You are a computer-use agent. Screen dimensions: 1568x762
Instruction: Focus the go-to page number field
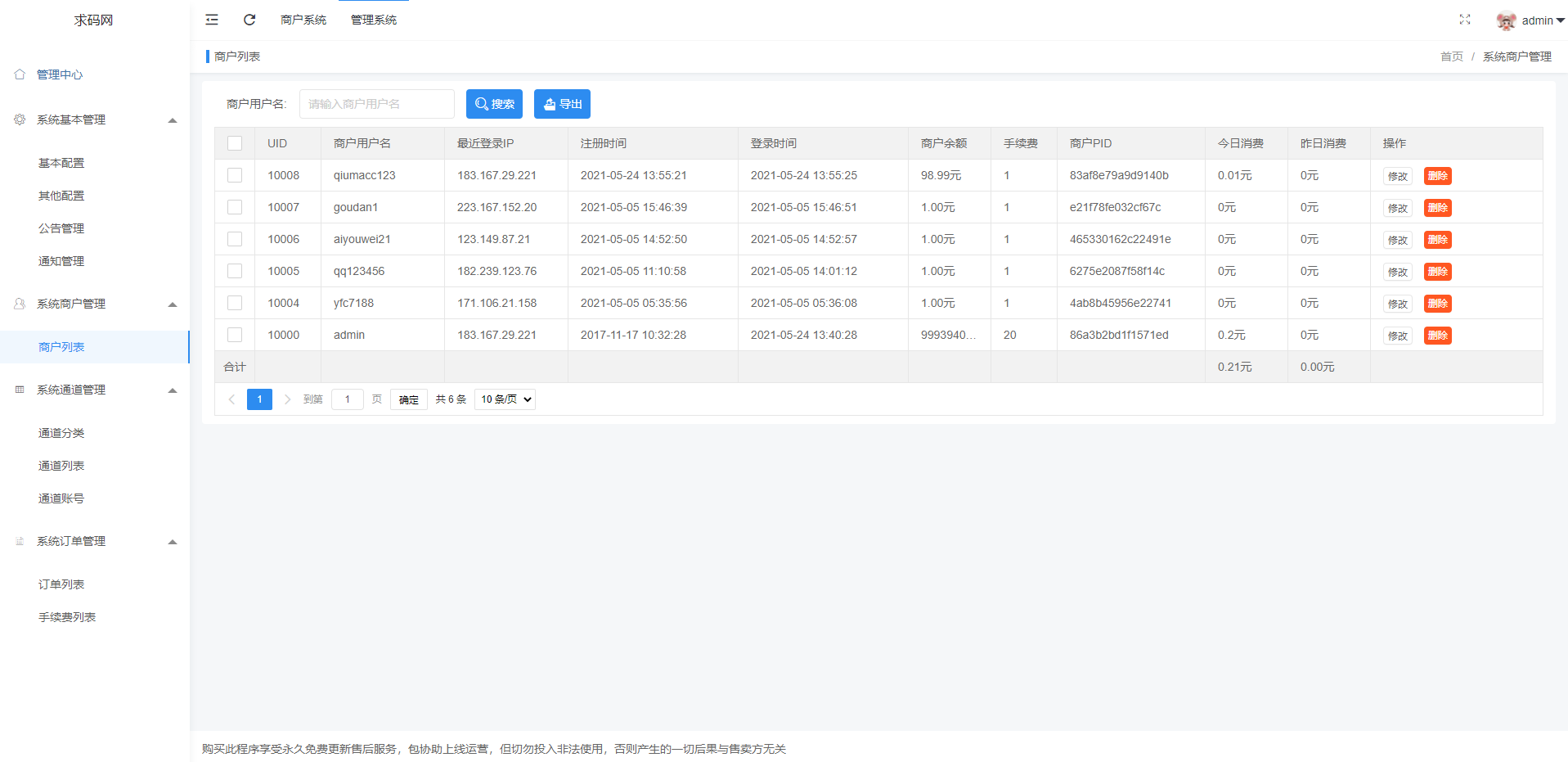coord(348,399)
